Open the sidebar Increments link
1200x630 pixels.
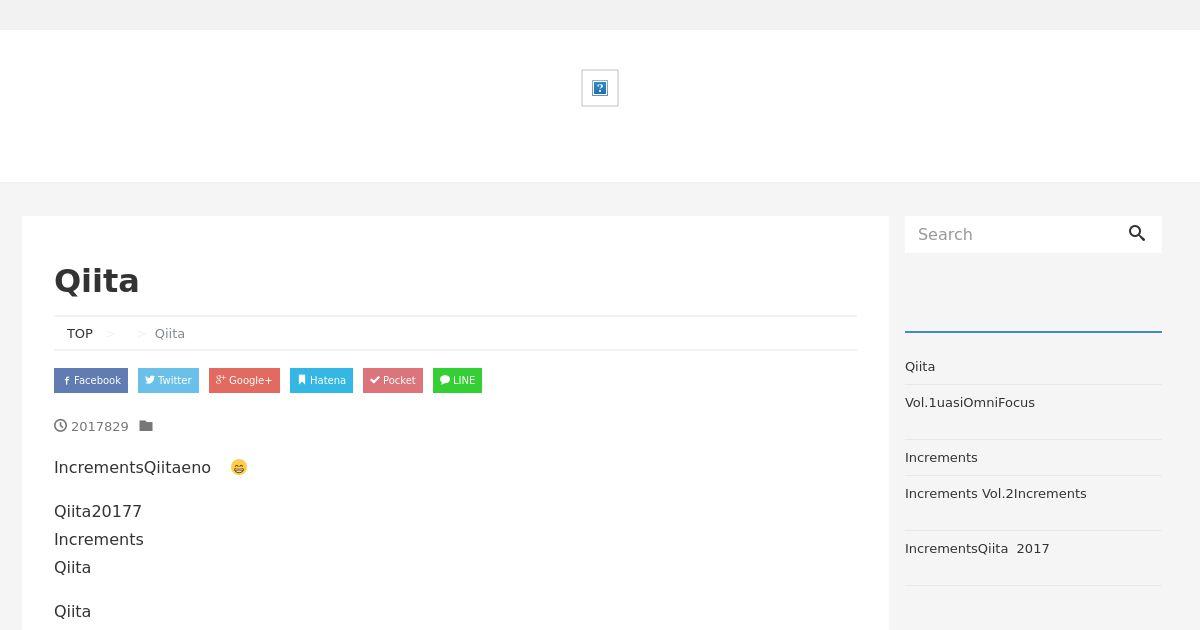tap(941, 457)
